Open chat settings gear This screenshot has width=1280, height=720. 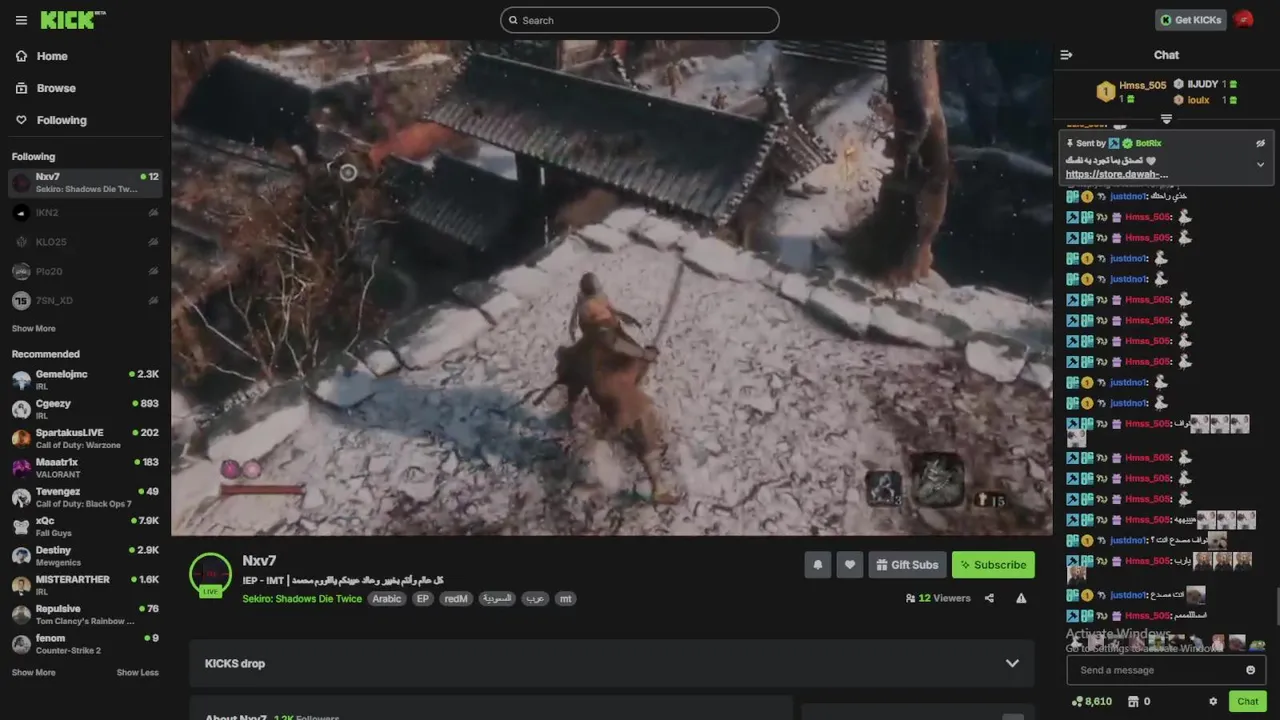[x=1213, y=701]
